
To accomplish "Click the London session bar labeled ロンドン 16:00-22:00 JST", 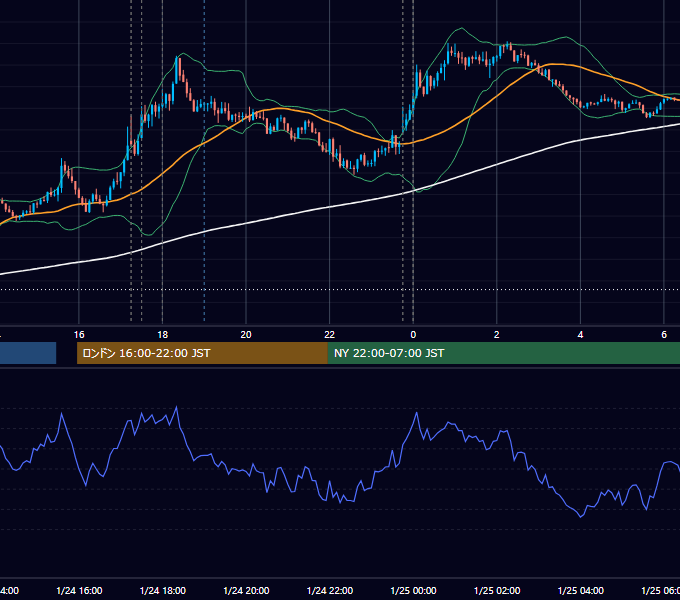I will point(202,353).
